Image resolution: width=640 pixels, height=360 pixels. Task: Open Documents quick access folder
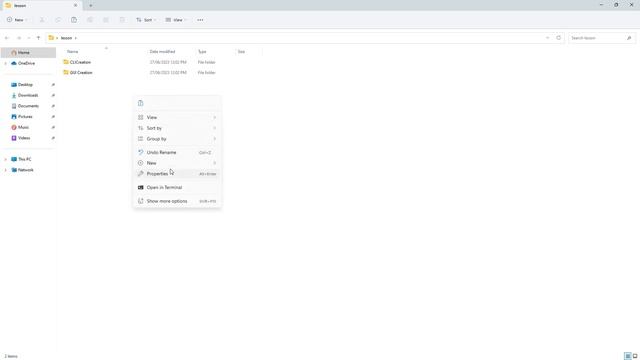[x=28, y=106]
